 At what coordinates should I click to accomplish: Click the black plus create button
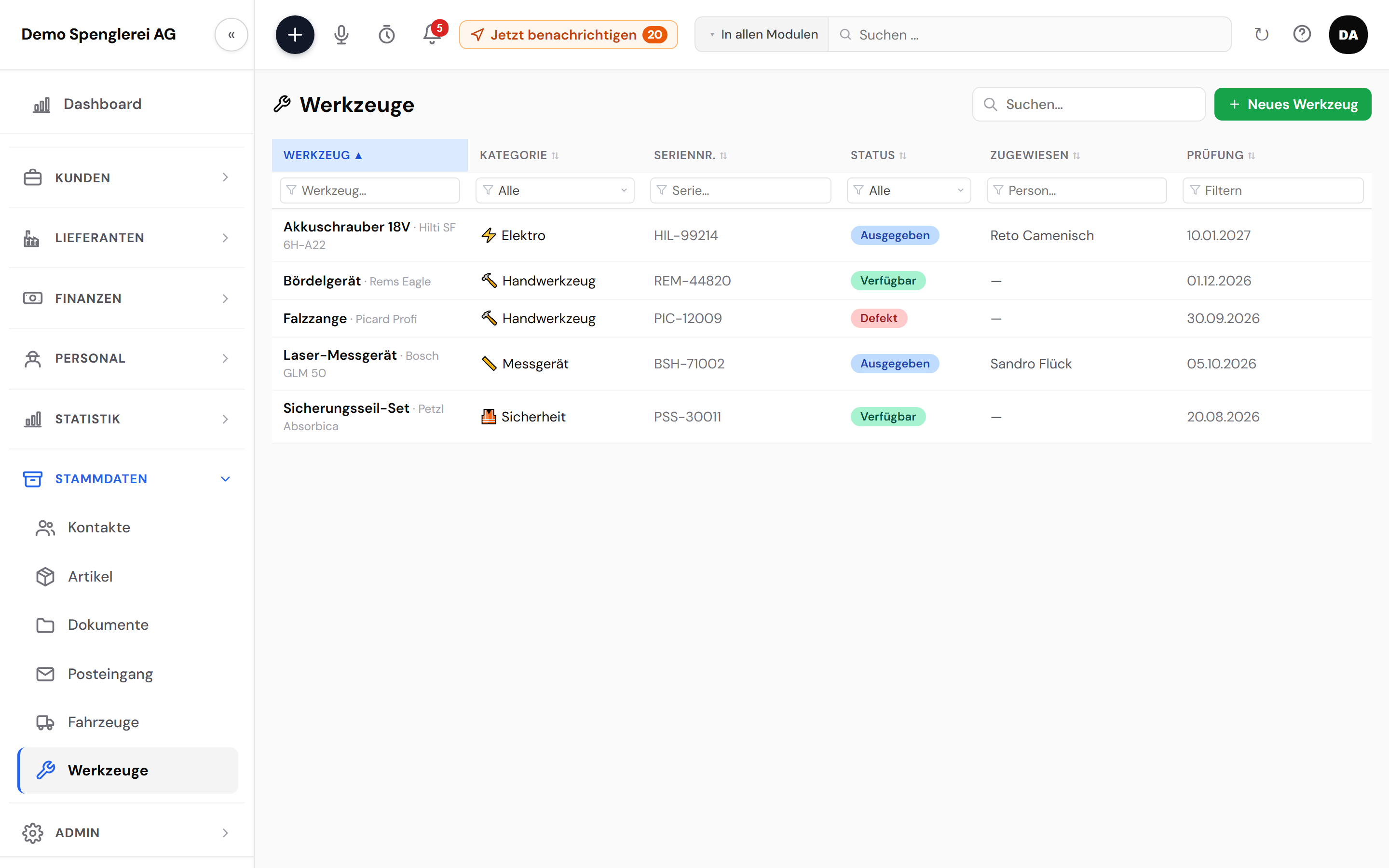click(x=295, y=34)
